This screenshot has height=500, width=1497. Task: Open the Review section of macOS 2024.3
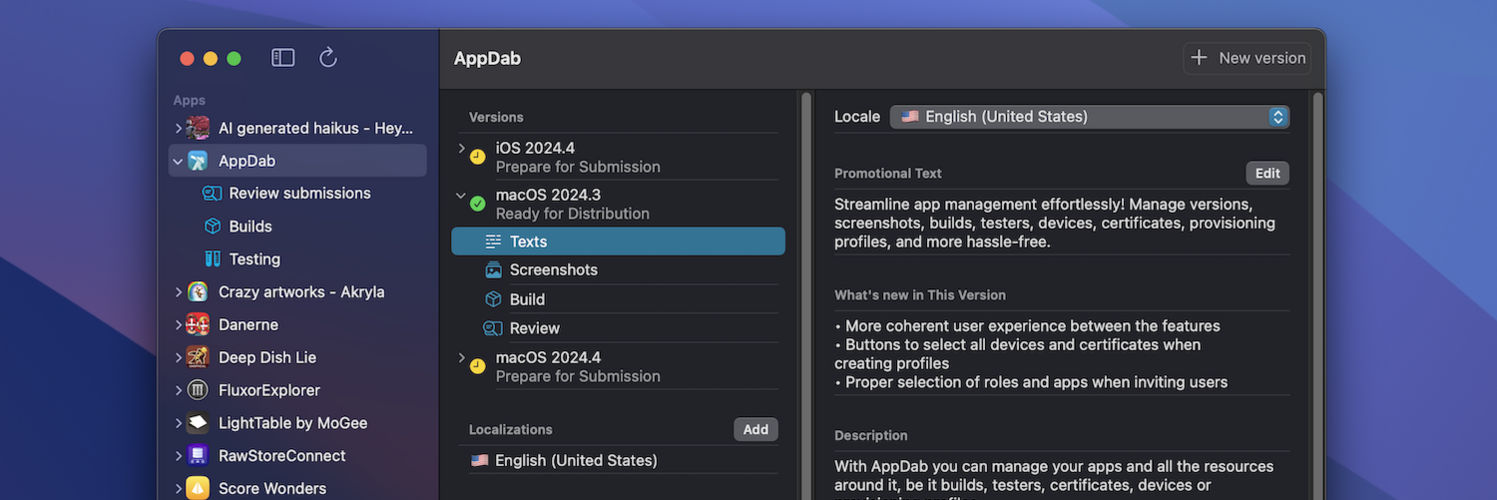click(618, 328)
